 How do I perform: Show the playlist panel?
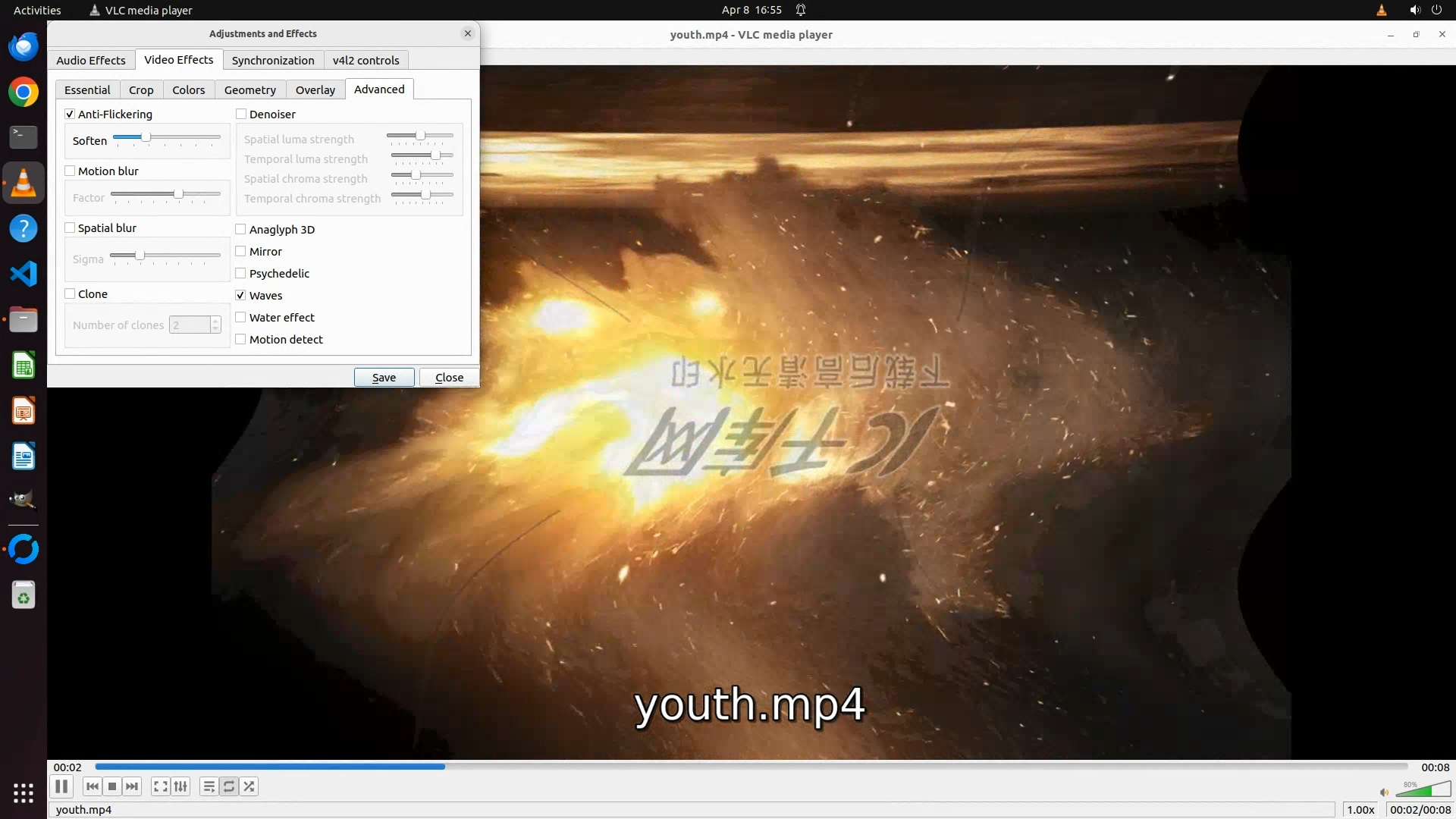coord(209,786)
